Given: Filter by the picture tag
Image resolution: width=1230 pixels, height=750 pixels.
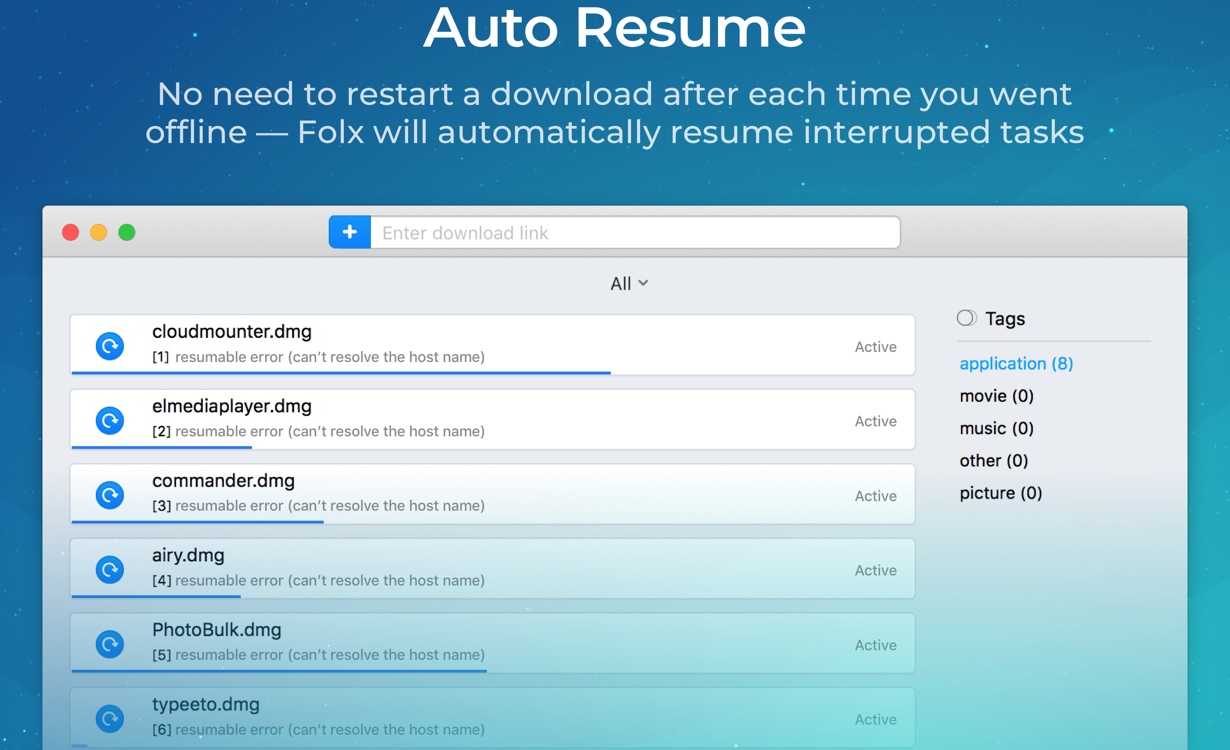Looking at the screenshot, I should pyautogui.click(x=999, y=493).
